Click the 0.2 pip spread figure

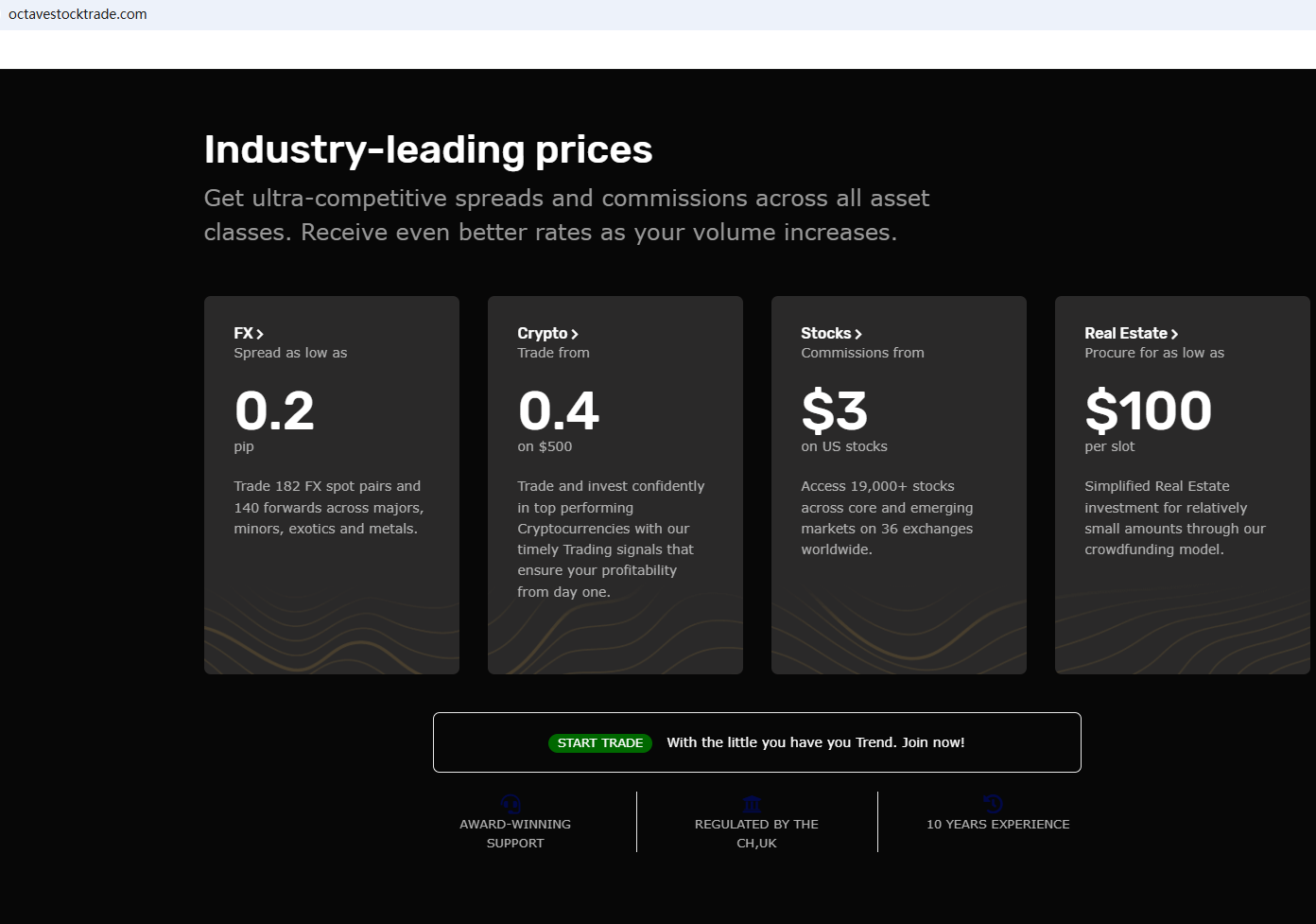tap(274, 410)
